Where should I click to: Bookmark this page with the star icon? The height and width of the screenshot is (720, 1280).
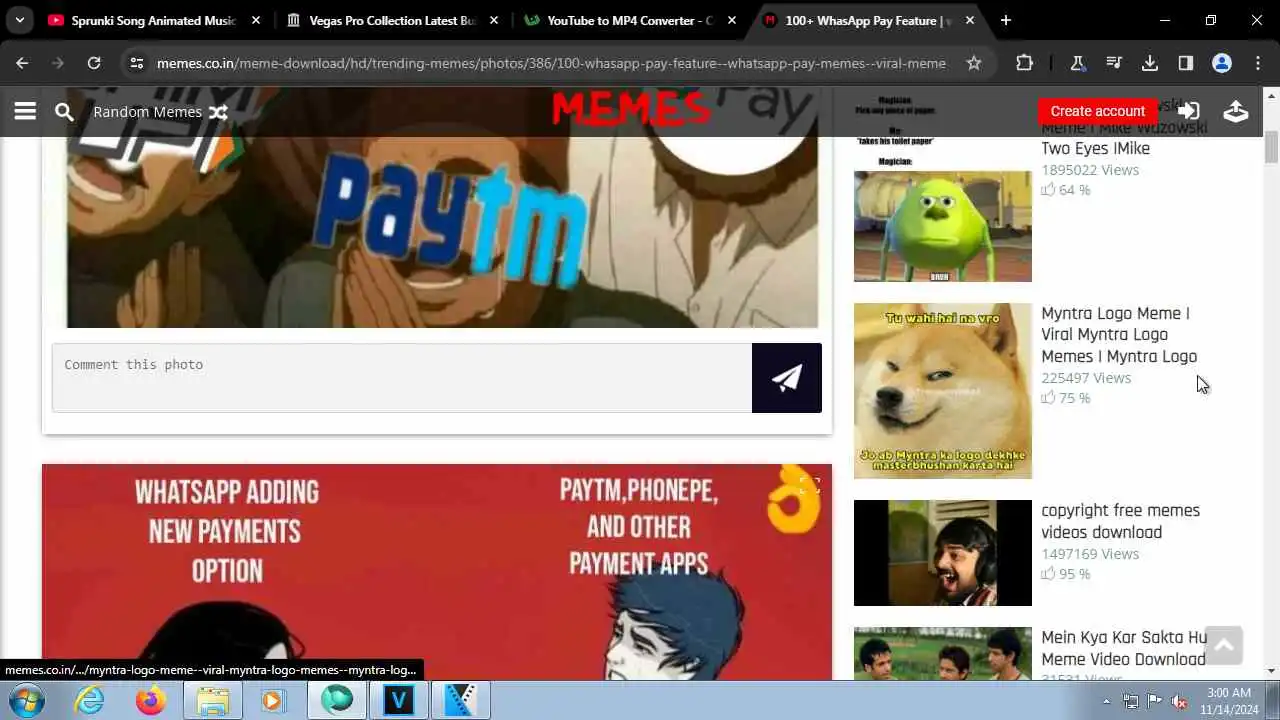[x=973, y=63]
